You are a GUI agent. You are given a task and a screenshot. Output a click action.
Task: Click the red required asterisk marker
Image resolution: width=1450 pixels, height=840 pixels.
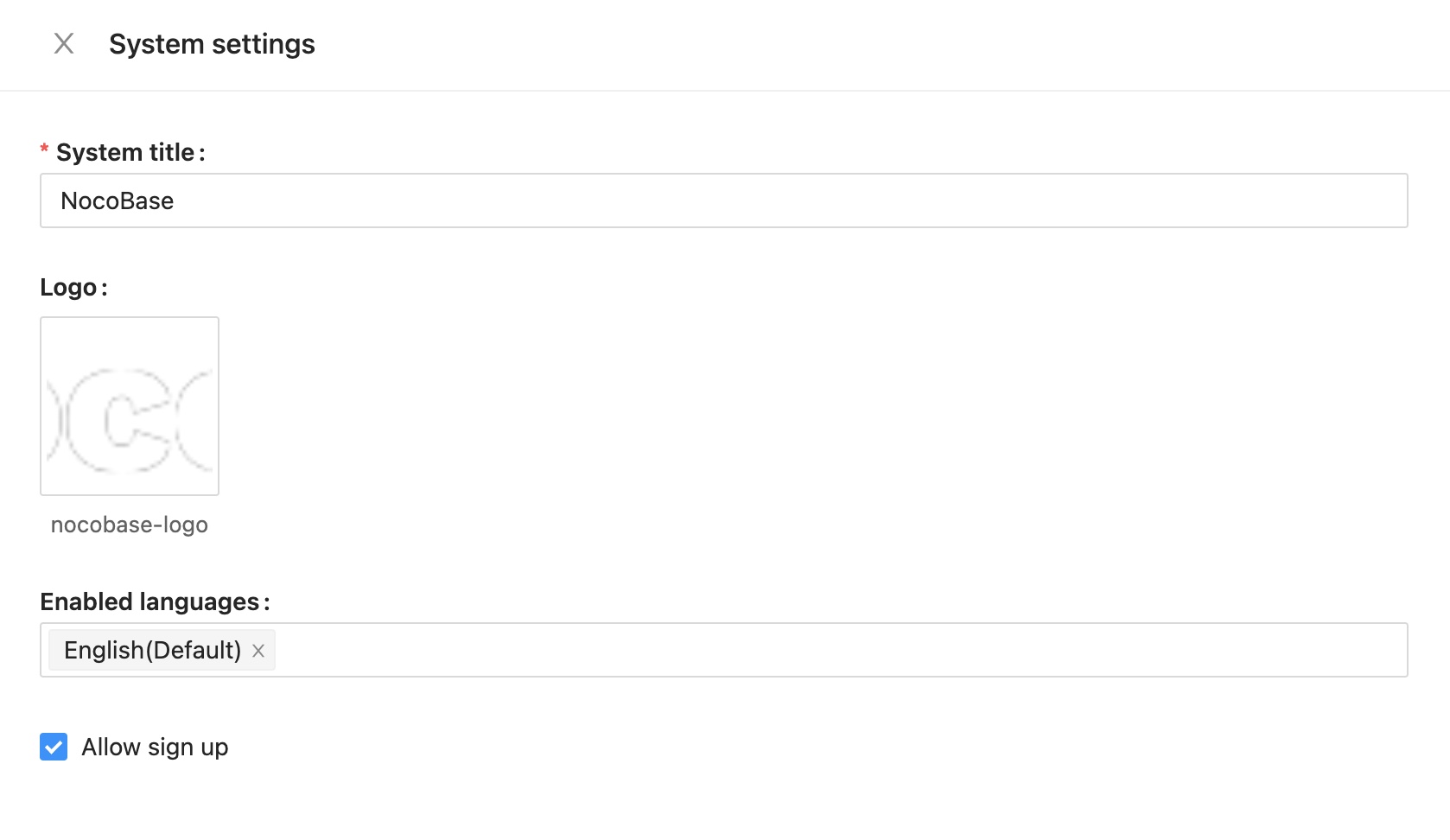pyautogui.click(x=45, y=151)
